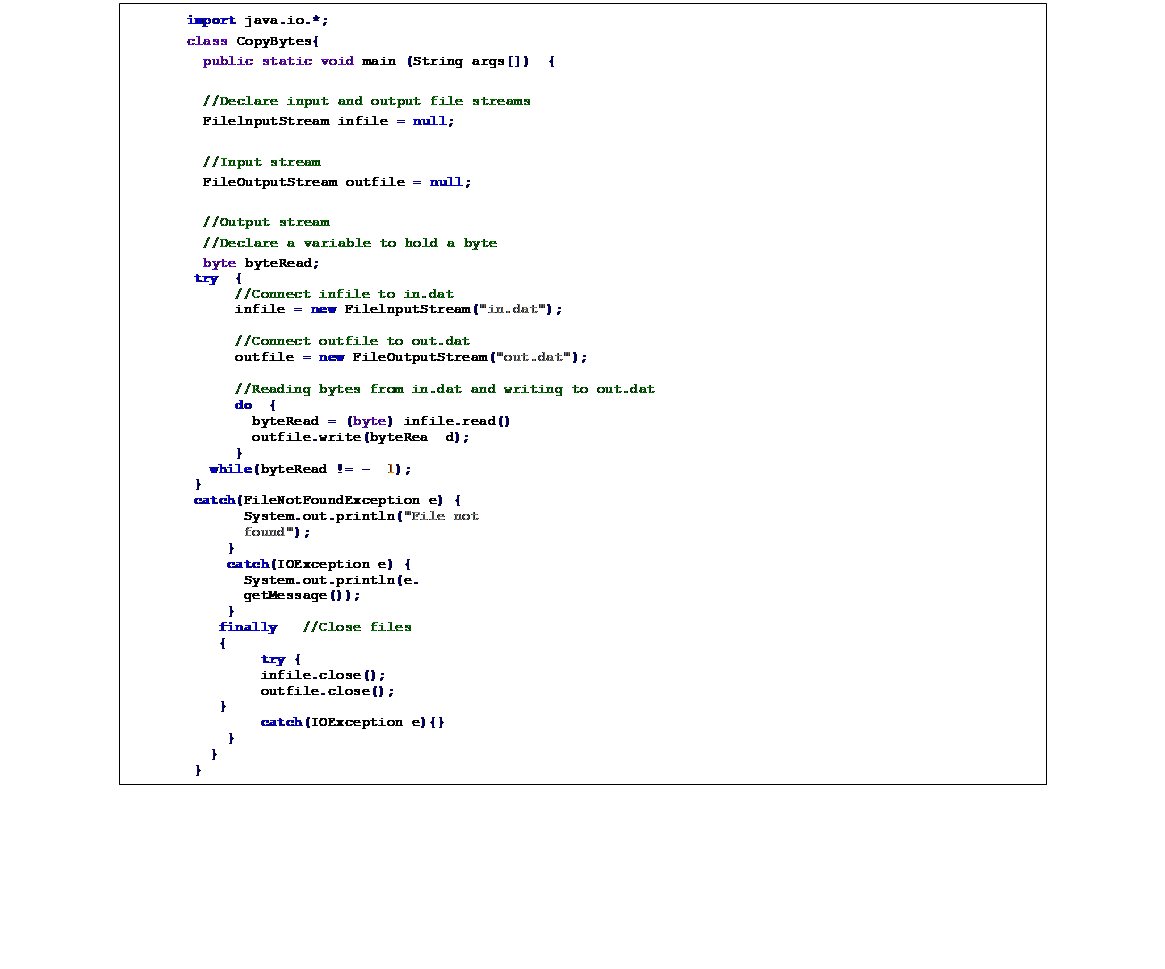The height and width of the screenshot is (969, 1165).
Task: Click the try keyword
Action: 206,278
